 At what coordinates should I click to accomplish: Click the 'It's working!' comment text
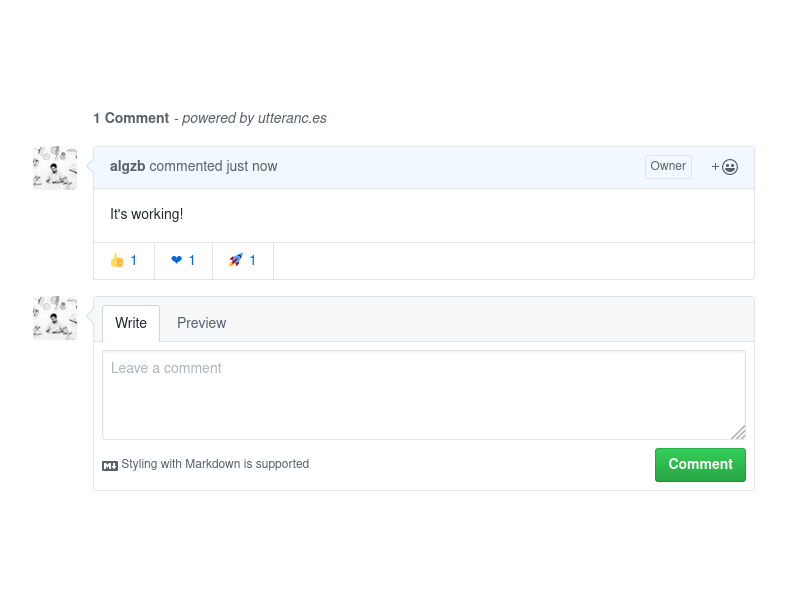146,214
